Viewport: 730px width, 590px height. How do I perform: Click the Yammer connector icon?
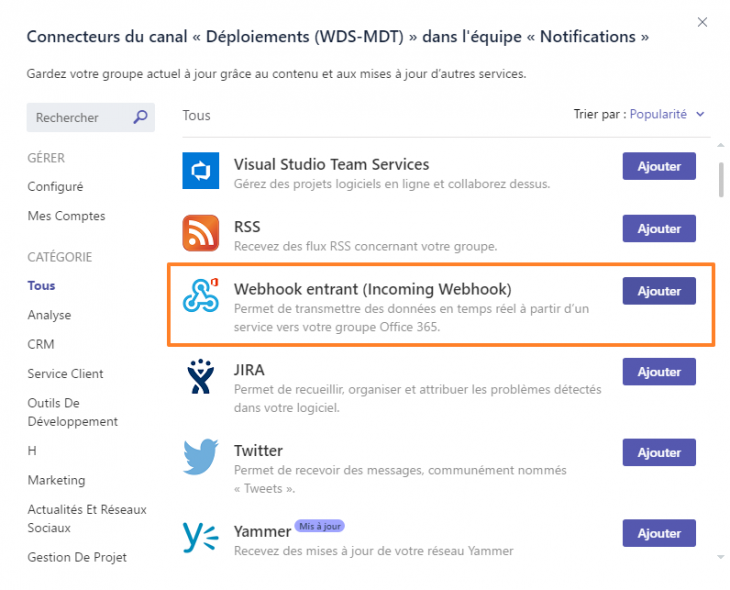(x=201, y=537)
